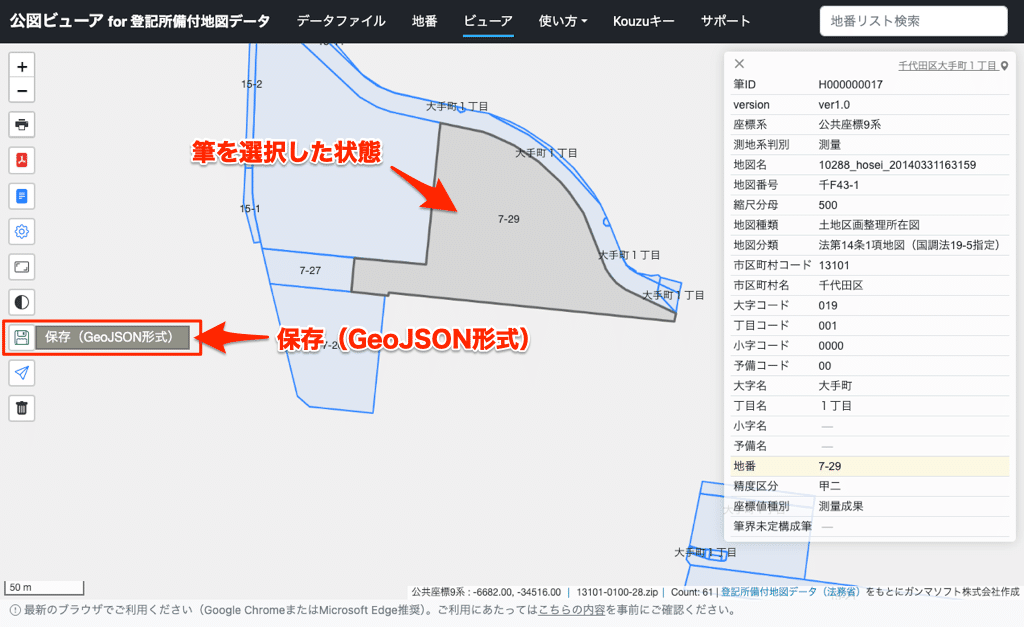Click 座標値種別 value 測量成果
This screenshot has width=1024, height=627.
click(841, 506)
